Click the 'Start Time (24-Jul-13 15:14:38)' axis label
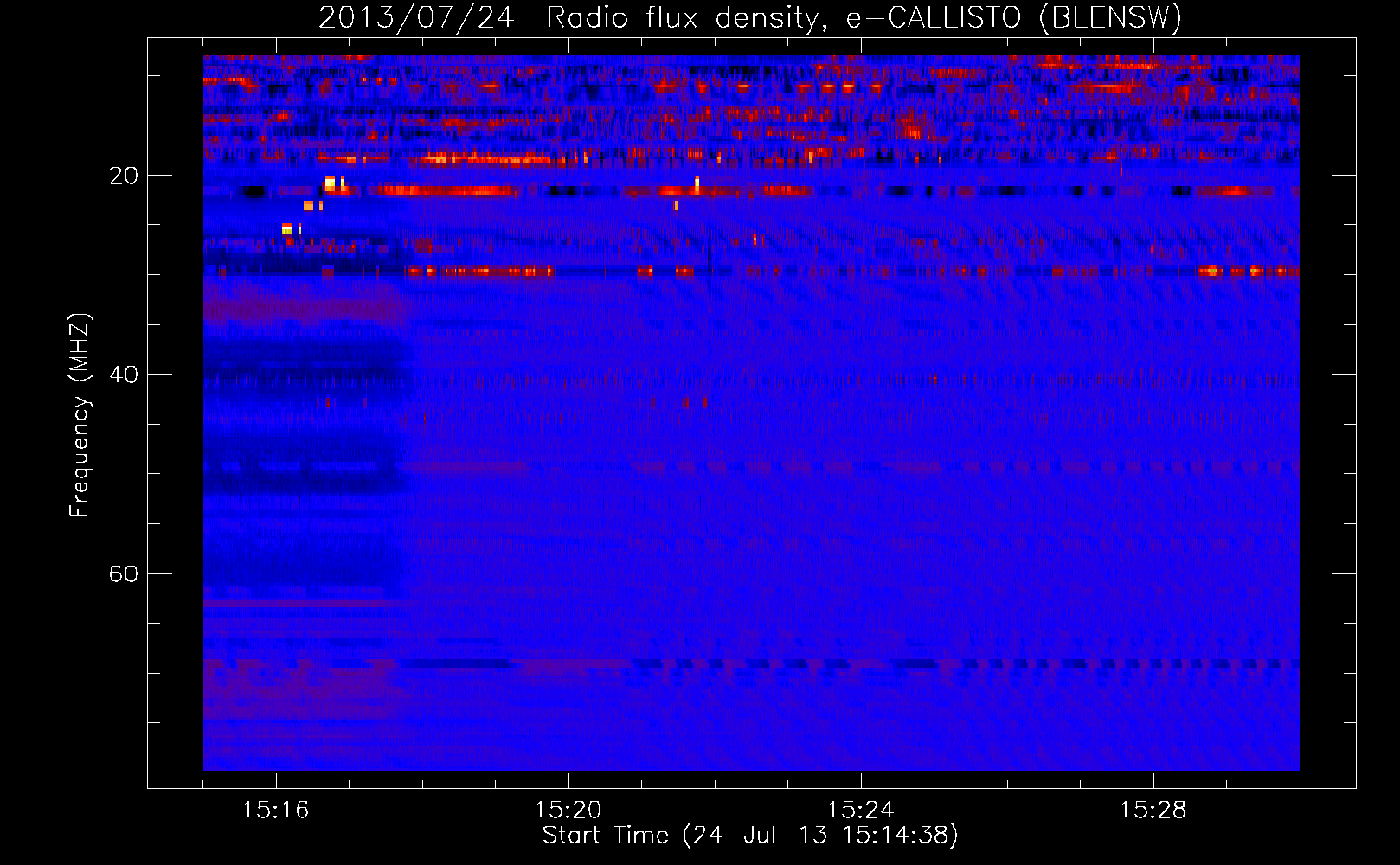 (x=750, y=836)
